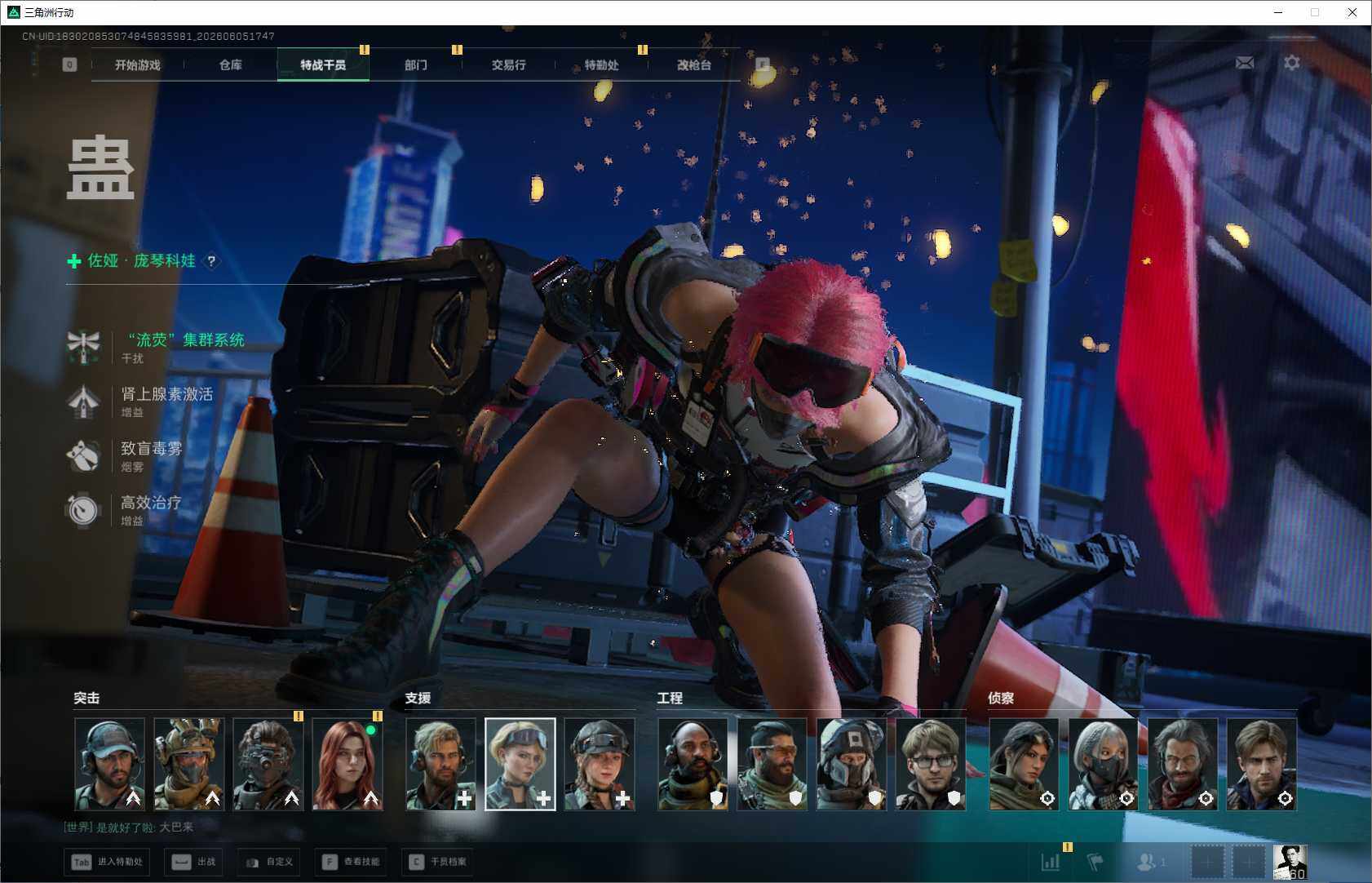Viewport: 1372px width, 883px height.
Task: Open the bar chart stats icon
Action: [1051, 862]
